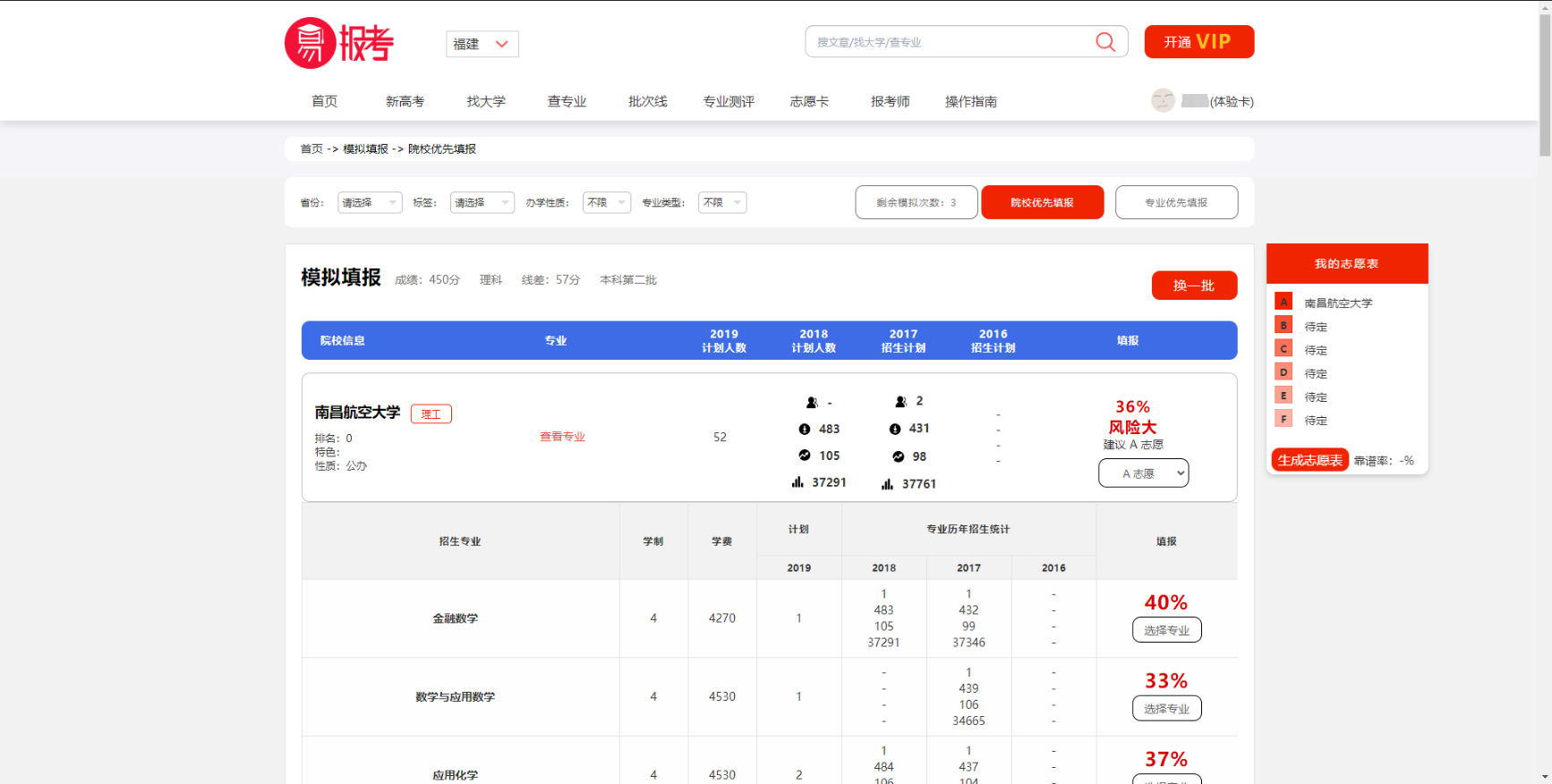This screenshot has width=1552, height=784.
Task: Click the 易报考 logo
Action: [x=339, y=43]
